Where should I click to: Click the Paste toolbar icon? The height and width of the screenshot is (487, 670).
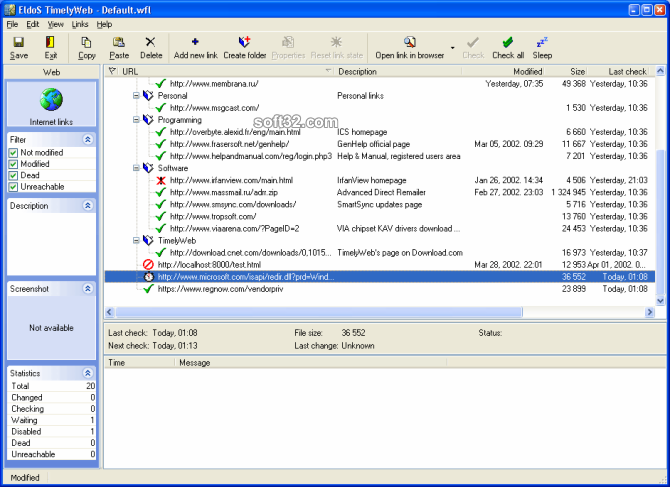pos(119,42)
